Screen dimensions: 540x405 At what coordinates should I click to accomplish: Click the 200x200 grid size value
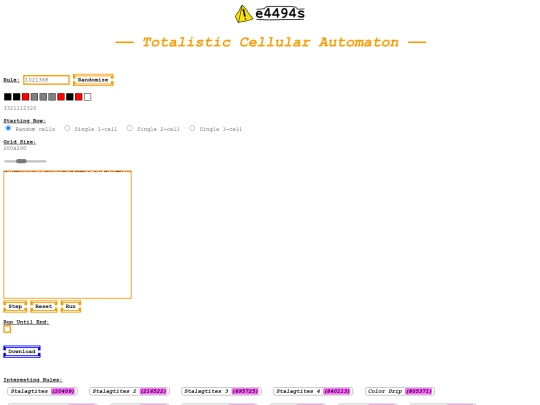pyautogui.click(x=15, y=148)
